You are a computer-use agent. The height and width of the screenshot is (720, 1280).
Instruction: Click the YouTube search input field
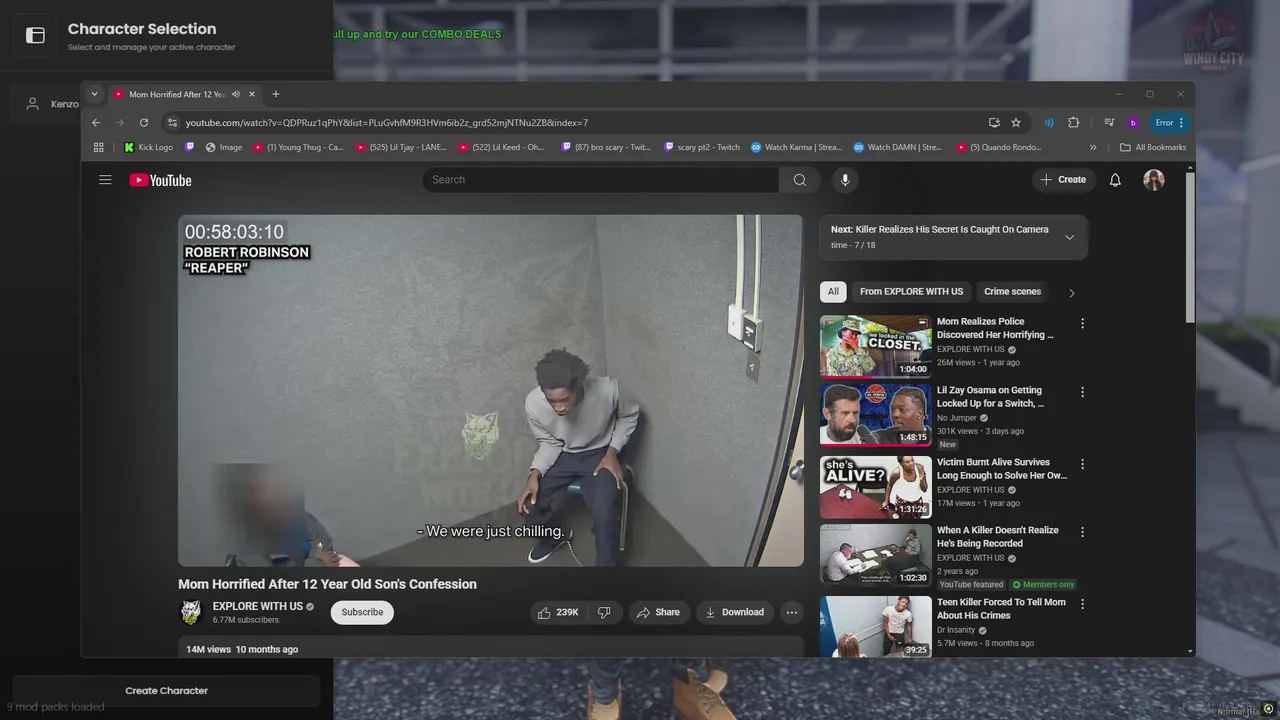[x=600, y=180]
